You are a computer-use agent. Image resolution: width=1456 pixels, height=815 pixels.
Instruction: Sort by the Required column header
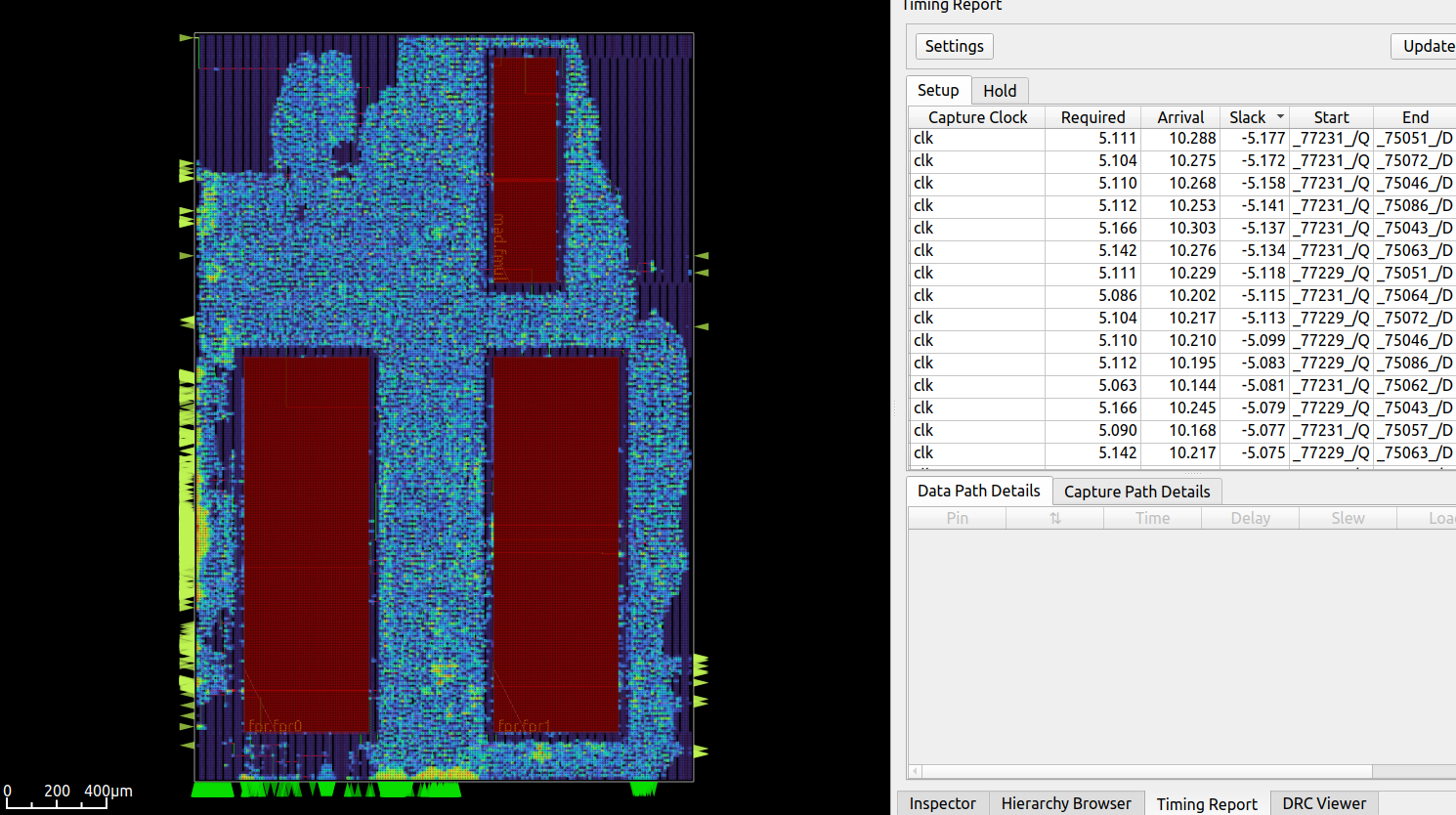click(x=1092, y=117)
